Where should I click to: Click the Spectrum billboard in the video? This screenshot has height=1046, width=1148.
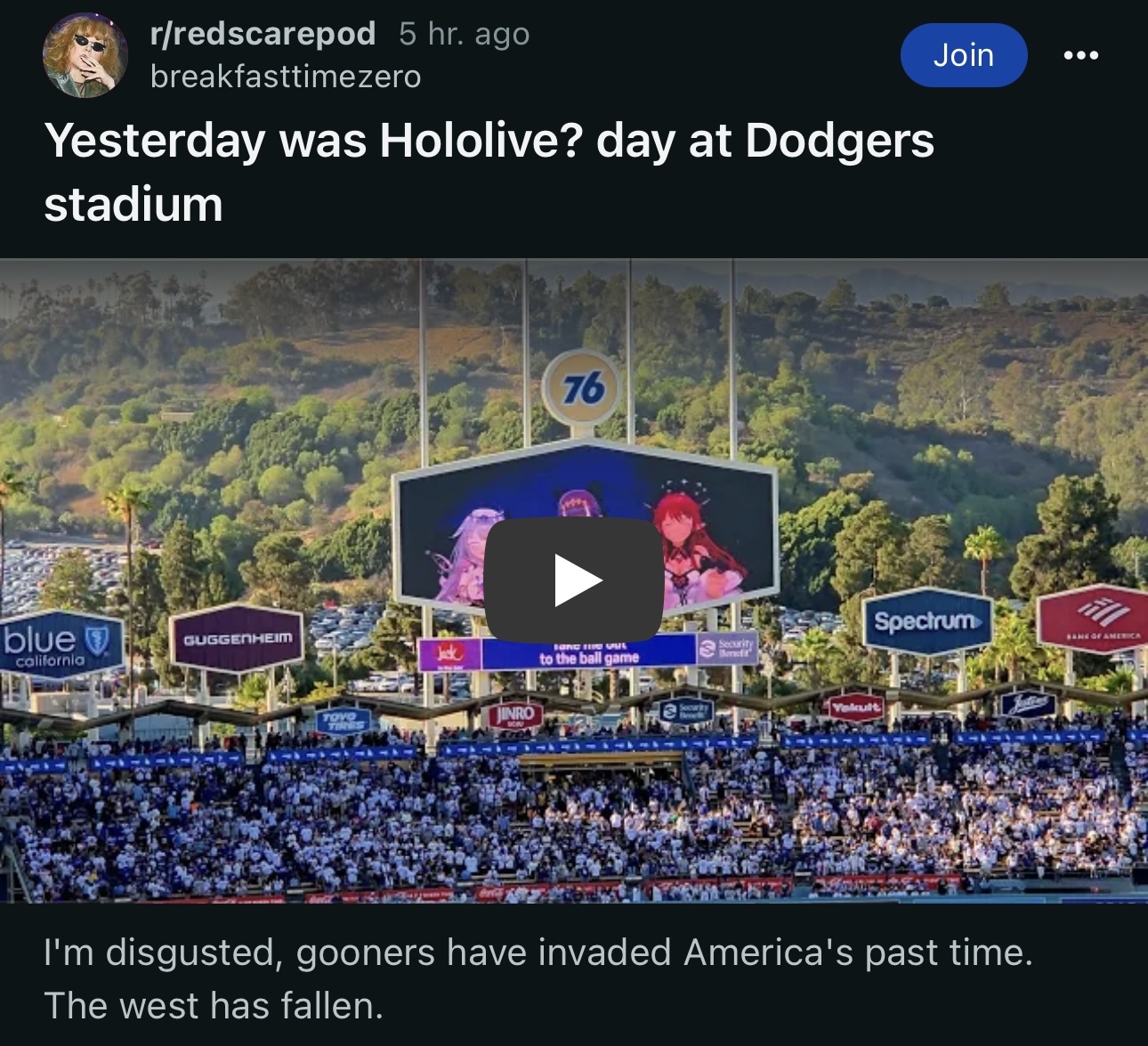(x=927, y=620)
